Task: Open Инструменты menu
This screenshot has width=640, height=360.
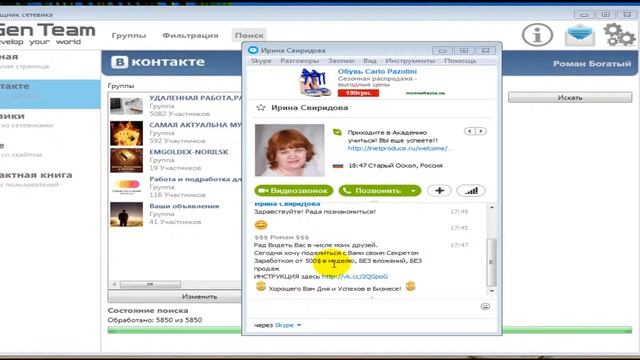Action: tap(410, 61)
